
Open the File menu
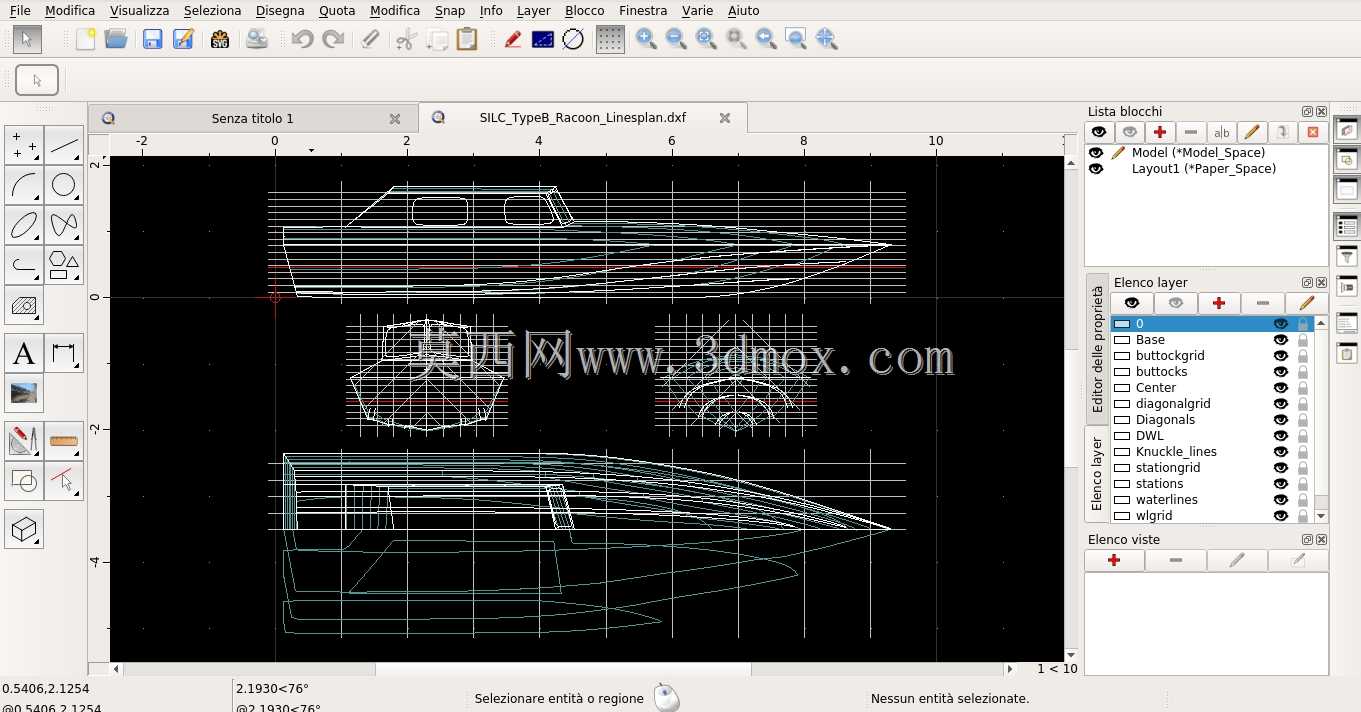tap(20, 10)
